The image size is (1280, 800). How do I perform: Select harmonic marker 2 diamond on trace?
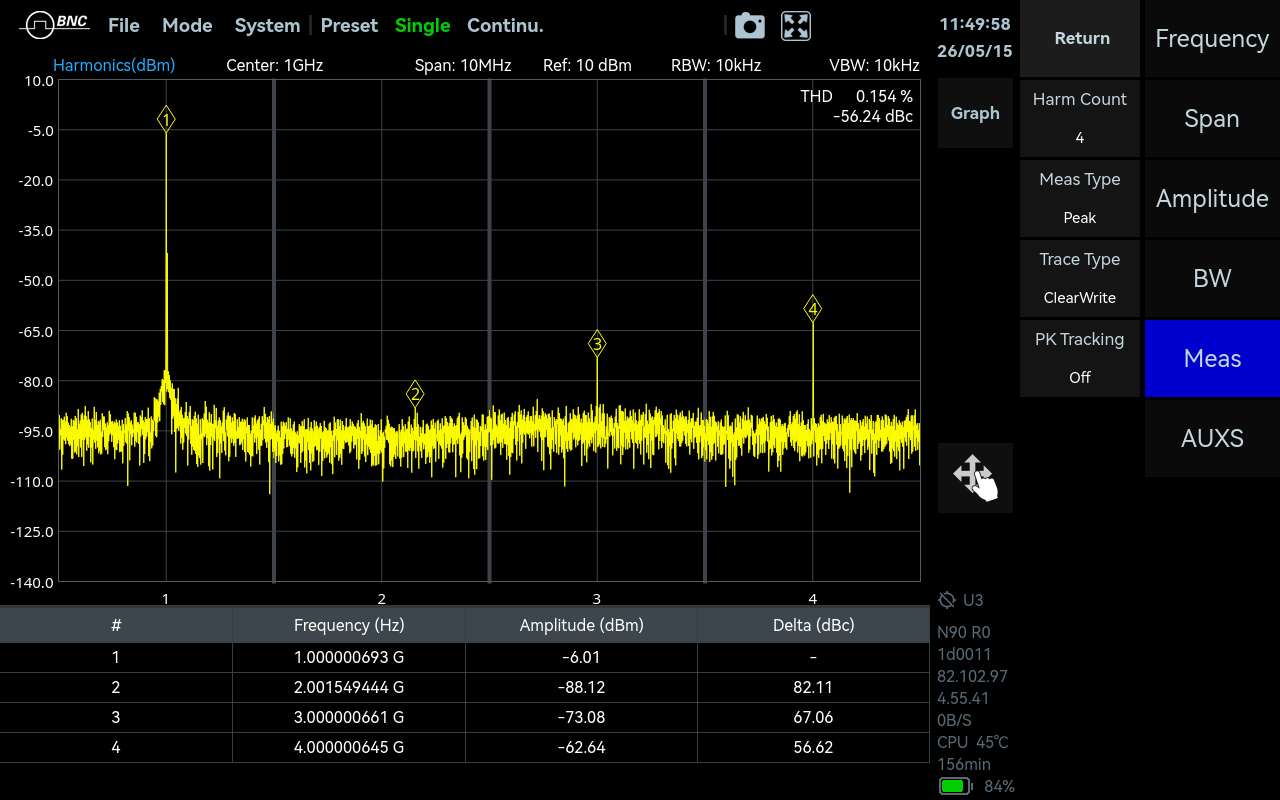click(x=415, y=394)
